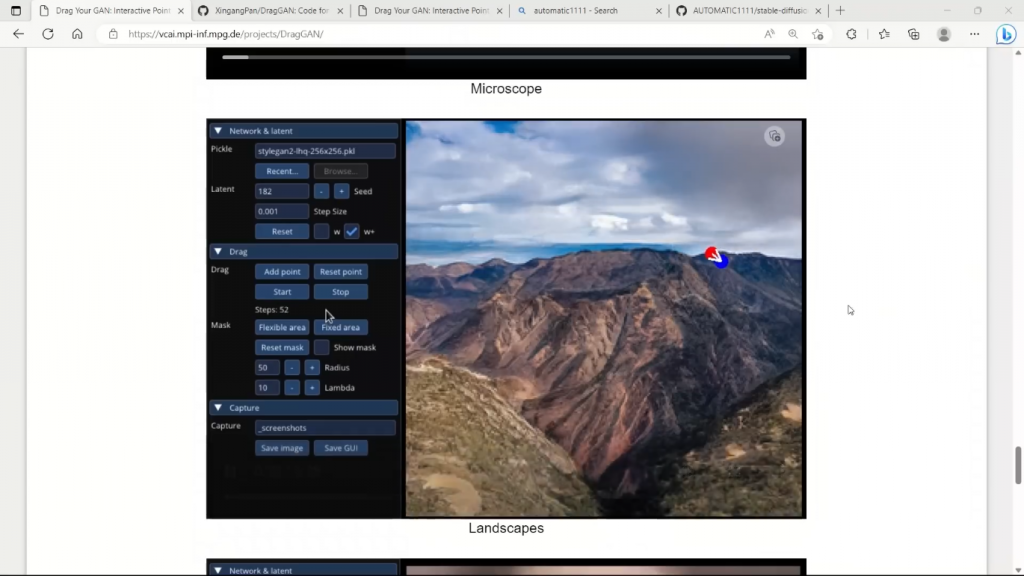The height and width of the screenshot is (576, 1024).
Task: Close the first Drag Your GAN tab
Action: [181, 10]
